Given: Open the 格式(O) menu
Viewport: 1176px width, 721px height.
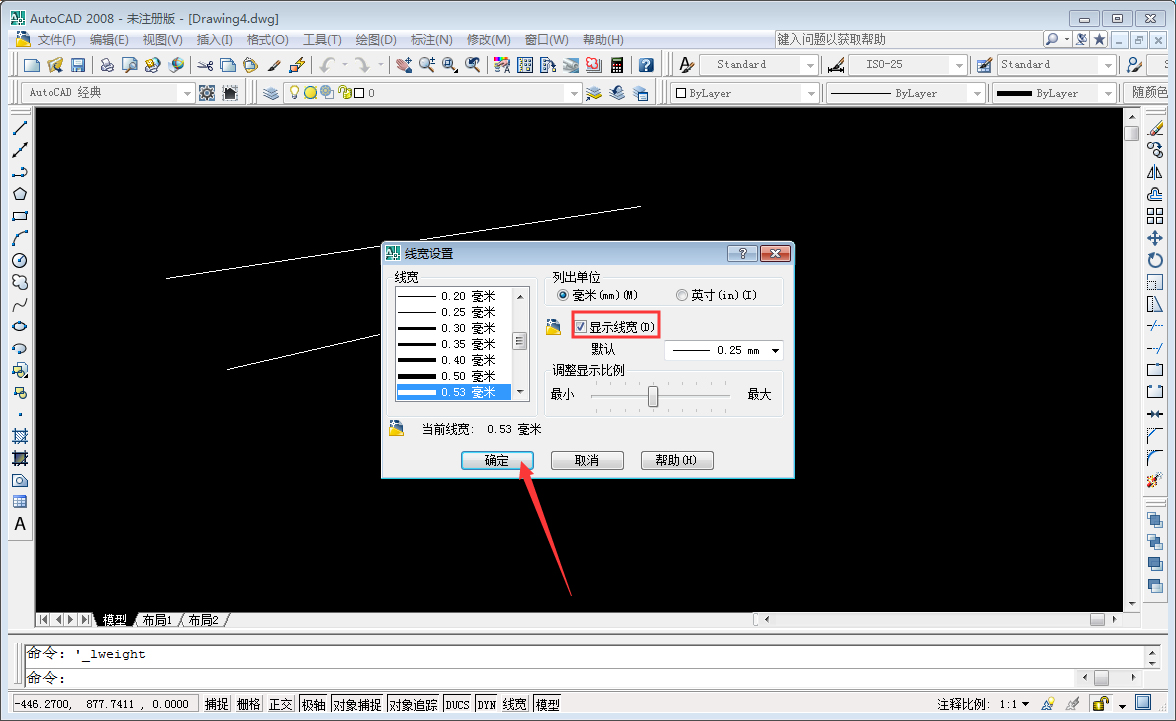Looking at the screenshot, I should coord(265,39).
